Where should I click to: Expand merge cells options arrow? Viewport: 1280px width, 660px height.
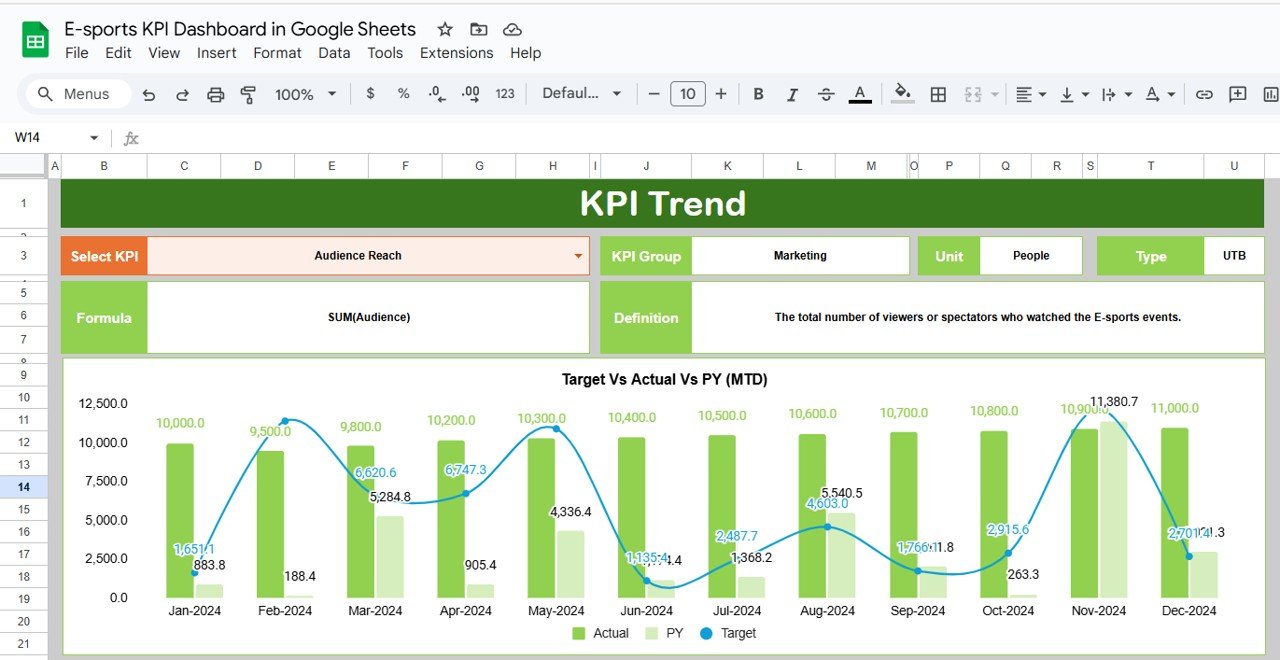point(994,94)
